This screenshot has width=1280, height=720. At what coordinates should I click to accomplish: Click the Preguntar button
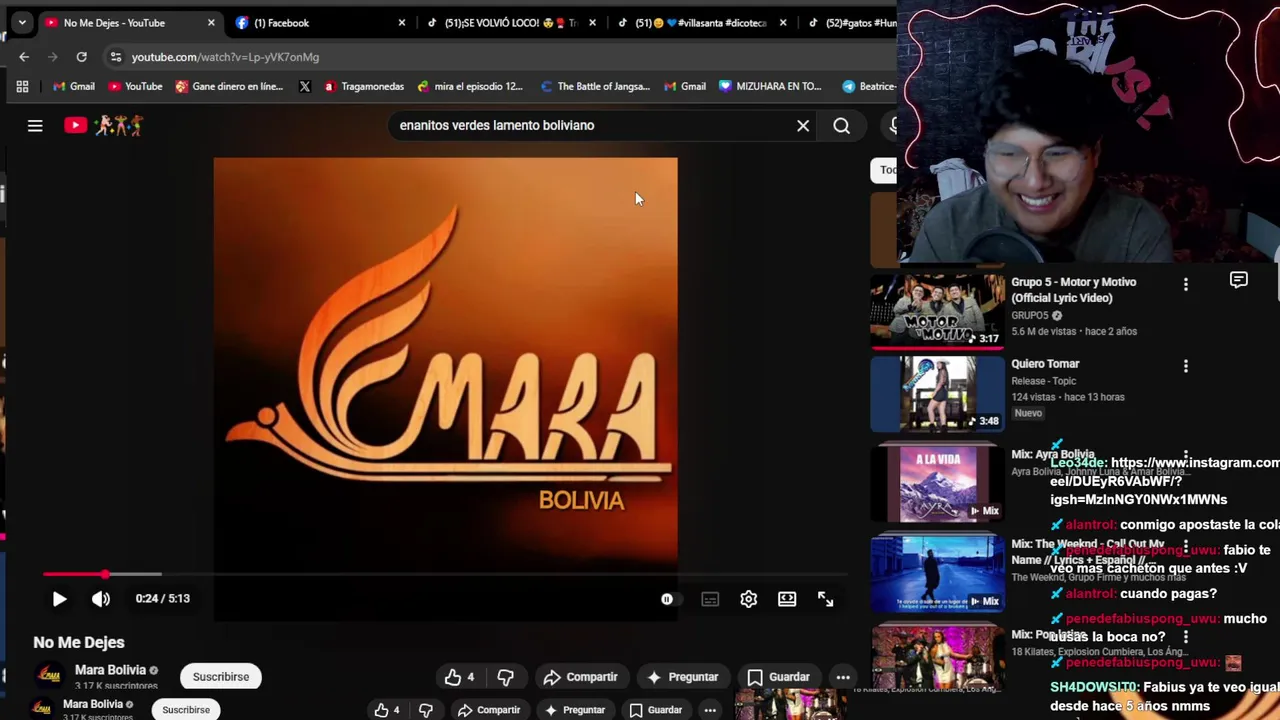(x=682, y=677)
